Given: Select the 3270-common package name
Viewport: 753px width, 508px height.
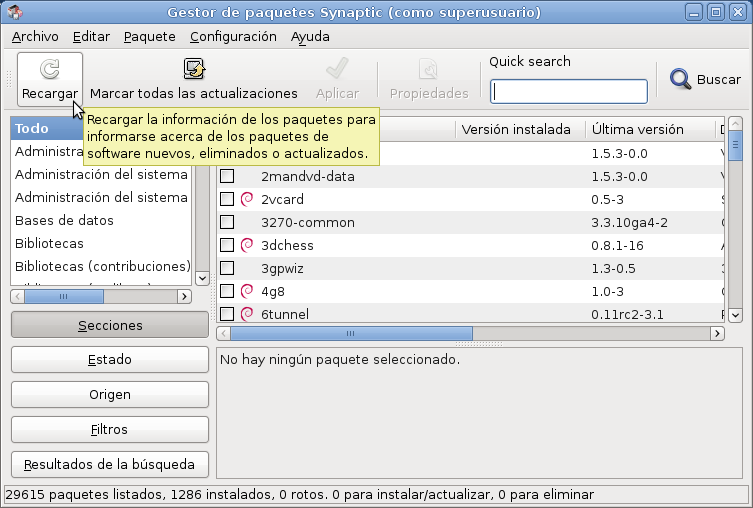Looking at the screenshot, I should coord(308,222).
